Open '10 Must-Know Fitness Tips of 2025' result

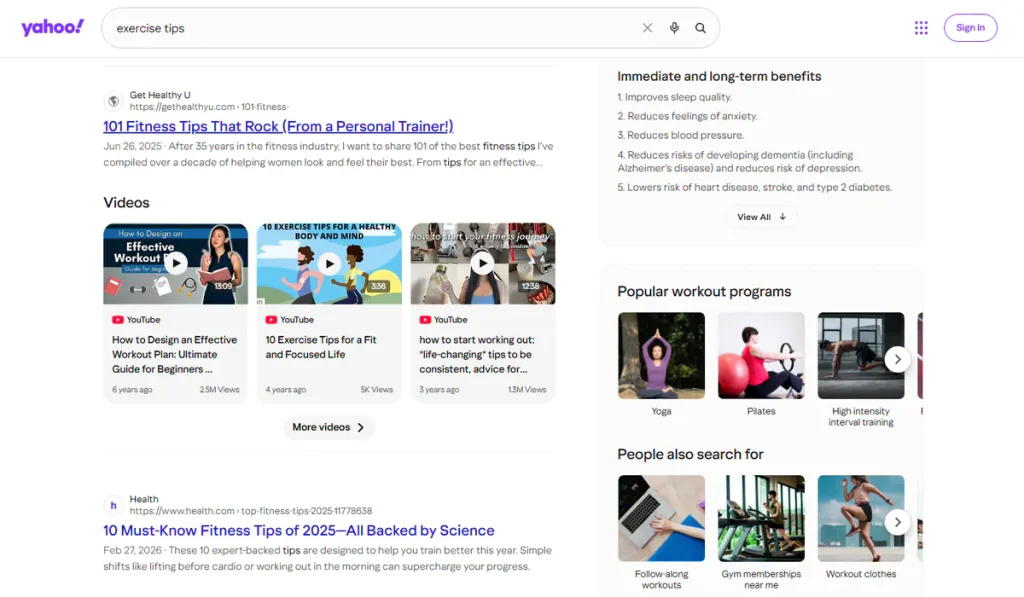pyautogui.click(x=298, y=530)
